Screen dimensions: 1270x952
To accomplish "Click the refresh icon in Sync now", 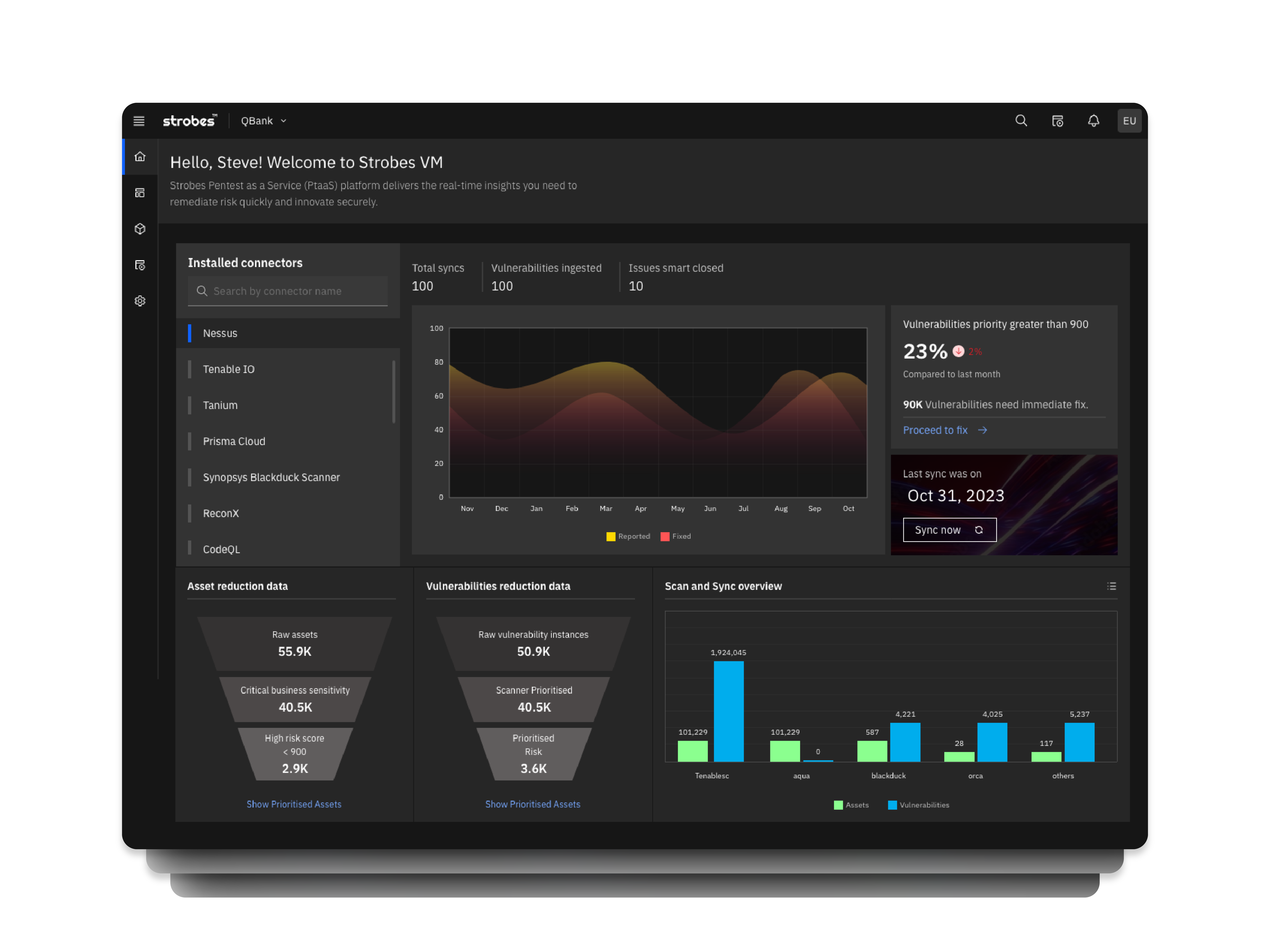I will tap(979, 530).
